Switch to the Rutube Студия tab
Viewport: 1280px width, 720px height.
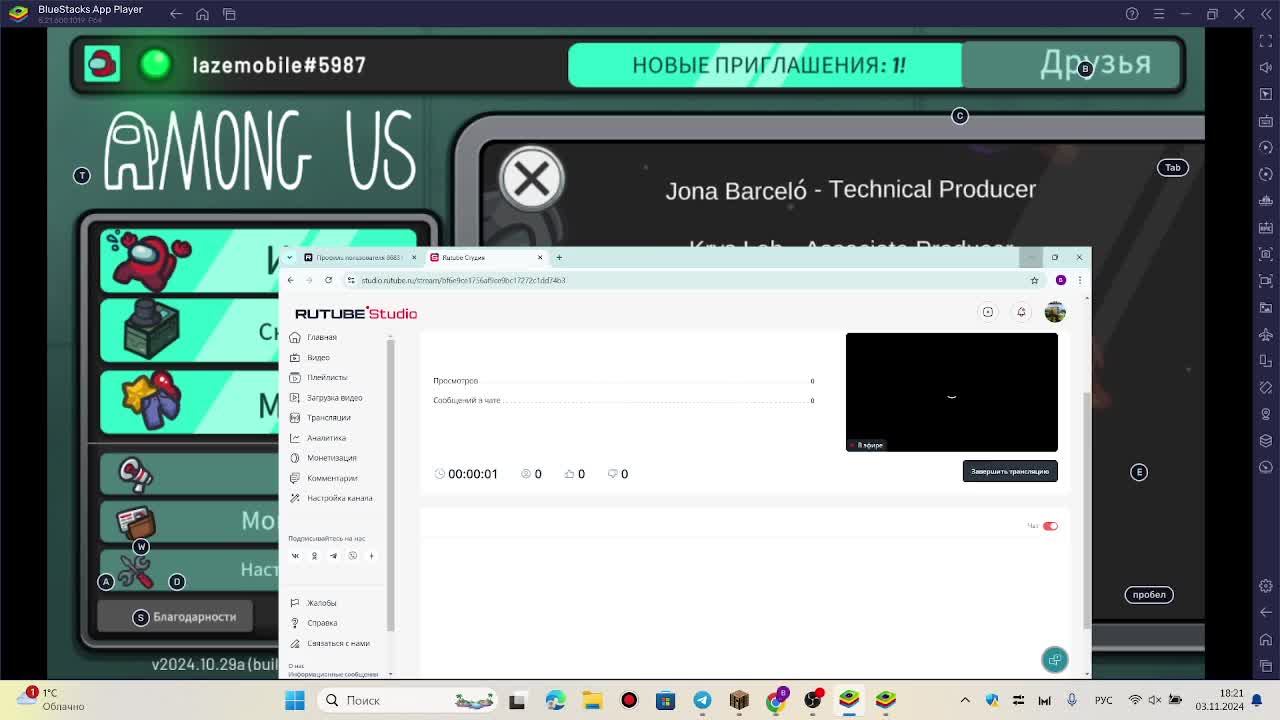(x=485, y=258)
